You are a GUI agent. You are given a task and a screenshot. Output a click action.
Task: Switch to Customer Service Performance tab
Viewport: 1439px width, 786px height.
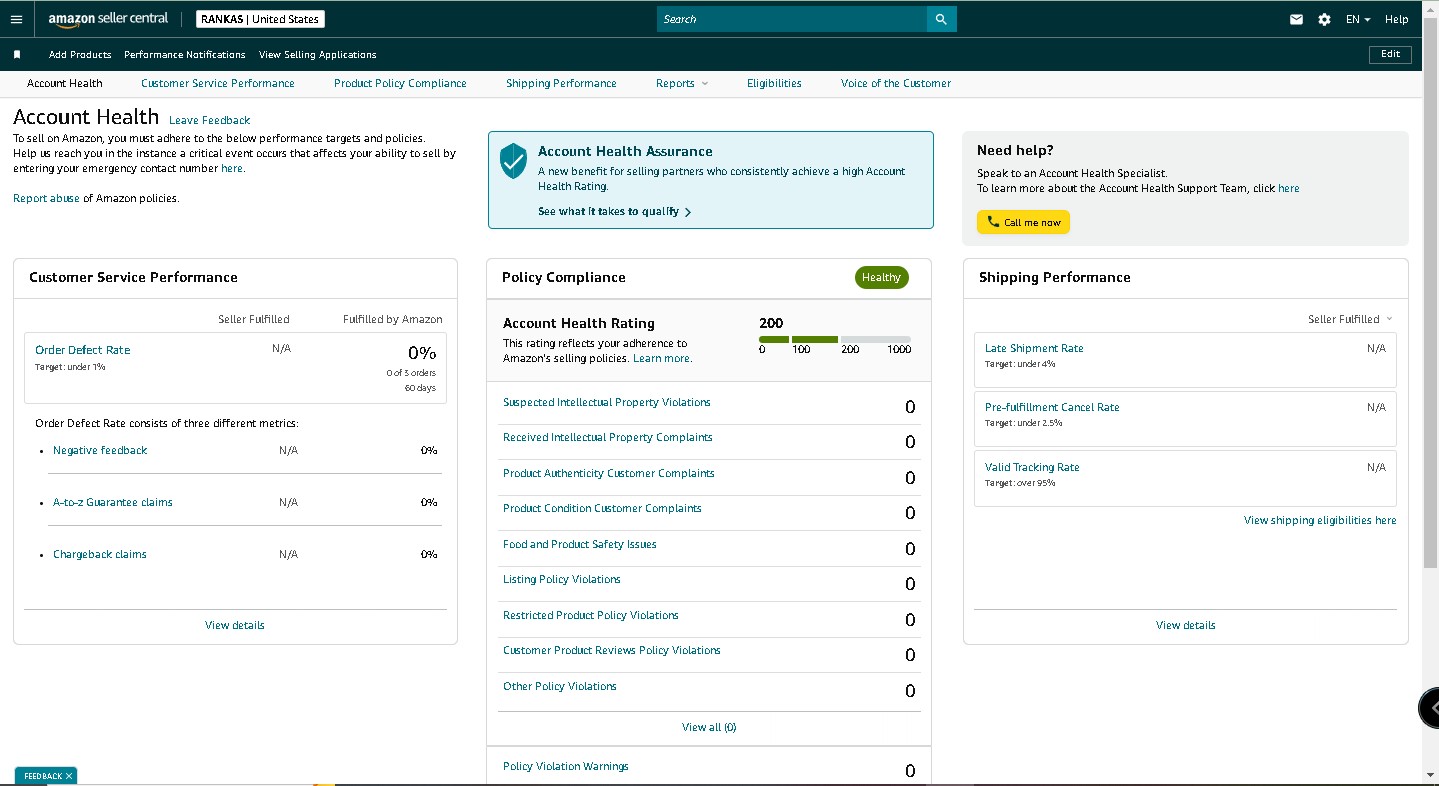[x=218, y=83]
